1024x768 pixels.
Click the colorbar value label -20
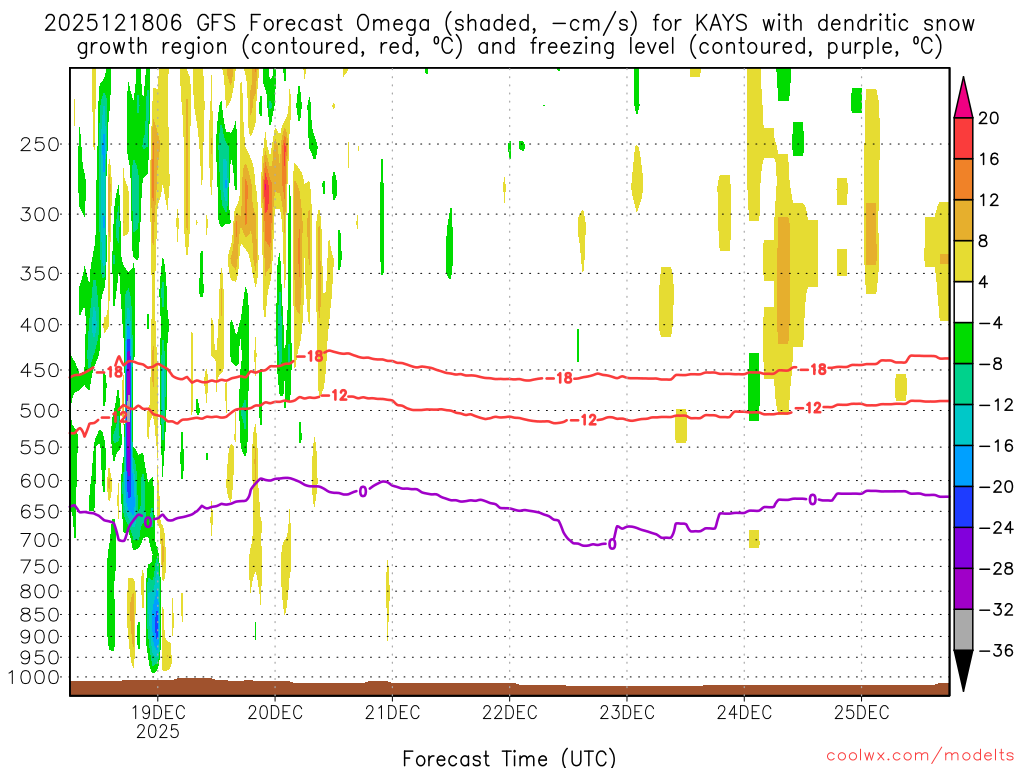[996, 487]
